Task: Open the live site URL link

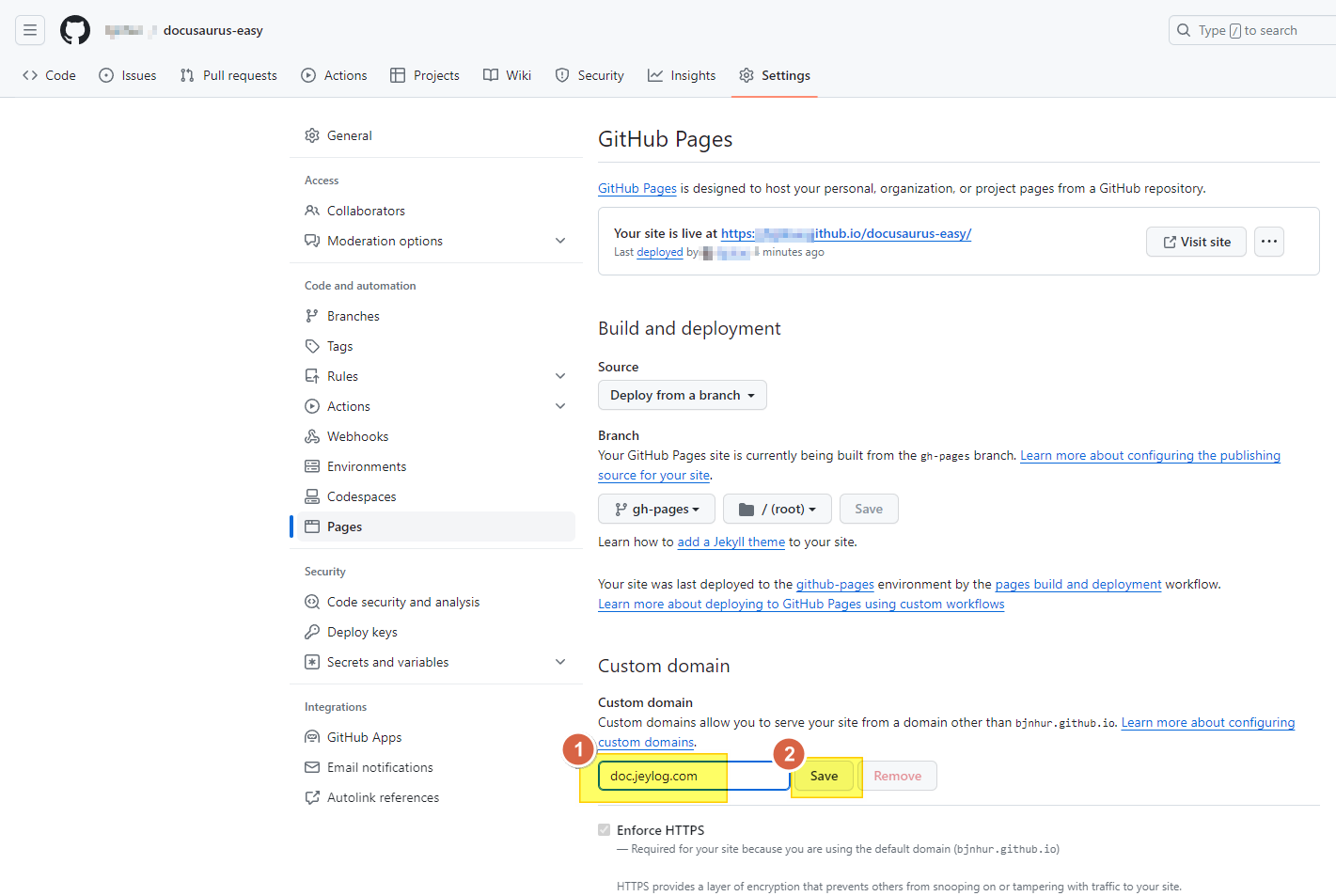Action: click(846, 233)
